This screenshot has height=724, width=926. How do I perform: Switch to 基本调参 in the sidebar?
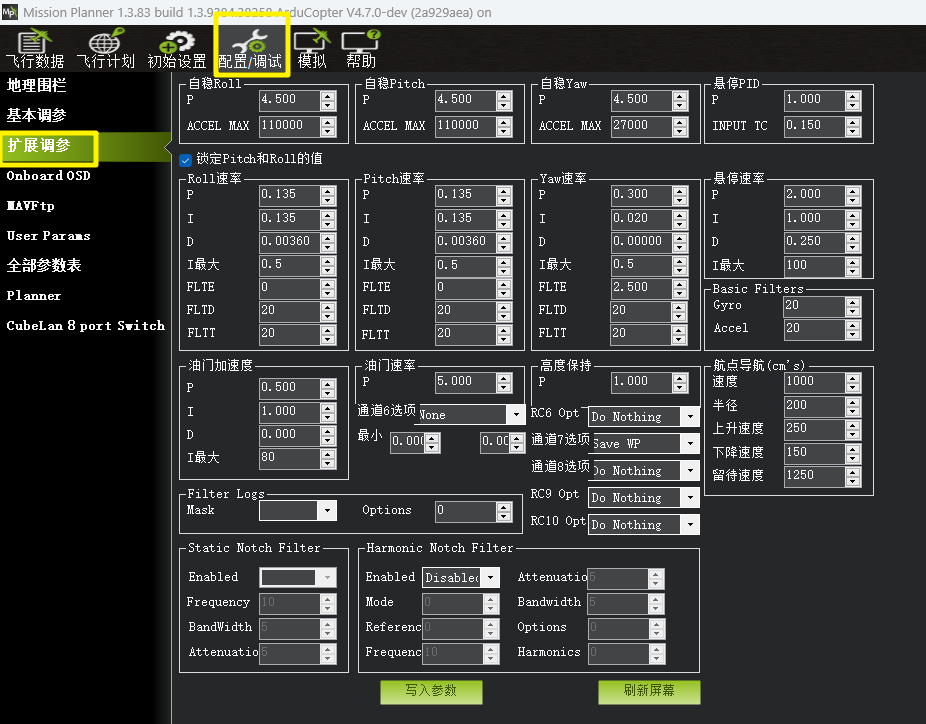pos(37,116)
